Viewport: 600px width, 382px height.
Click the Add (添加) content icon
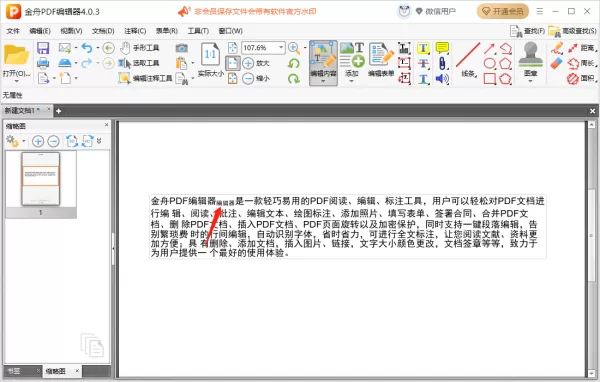click(352, 59)
